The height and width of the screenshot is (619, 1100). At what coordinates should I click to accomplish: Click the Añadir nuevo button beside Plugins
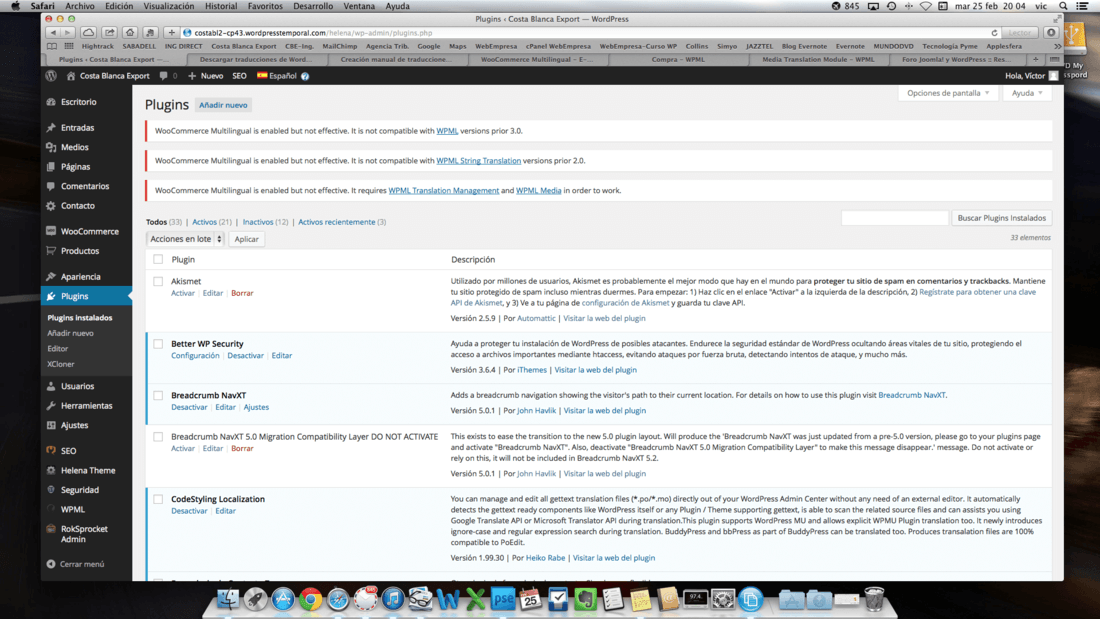[223, 105]
